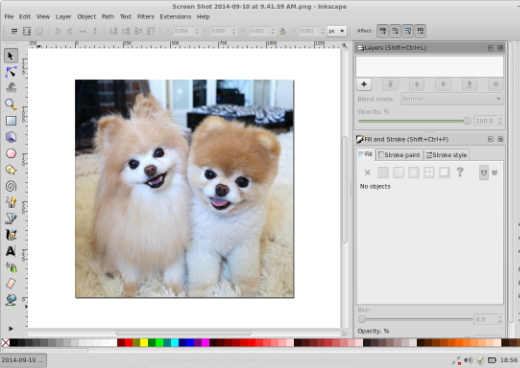The image size is (520, 368).
Task: Select the Pencil freehand tool
Action: pos(11,202)
